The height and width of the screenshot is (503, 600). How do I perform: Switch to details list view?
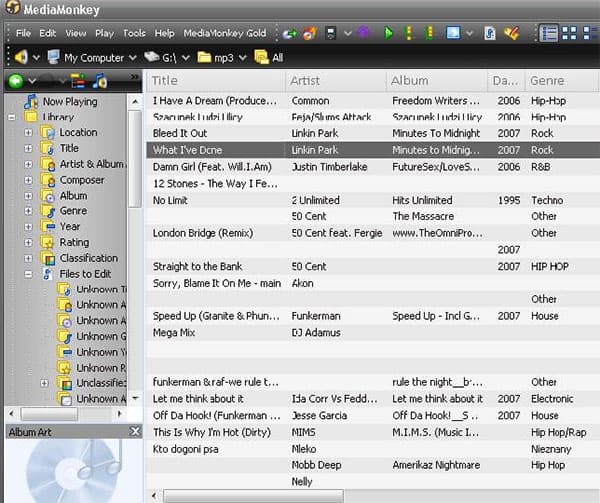coord(548,33)
